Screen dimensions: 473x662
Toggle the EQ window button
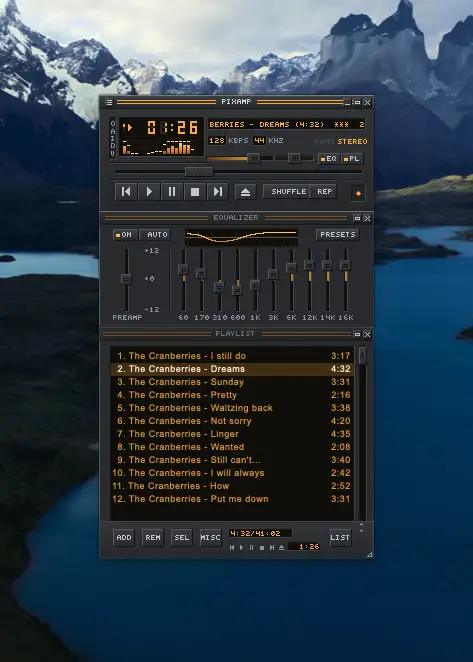[329, 159]
